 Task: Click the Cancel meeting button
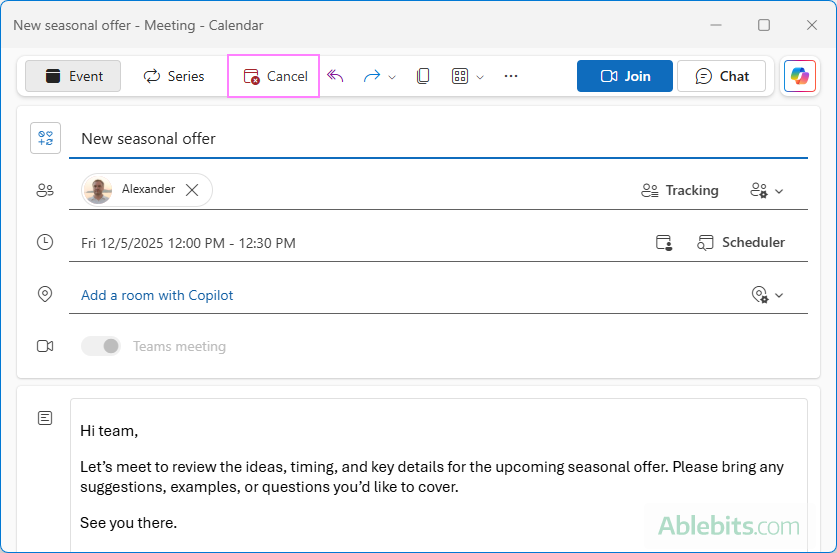coord(275,76)
